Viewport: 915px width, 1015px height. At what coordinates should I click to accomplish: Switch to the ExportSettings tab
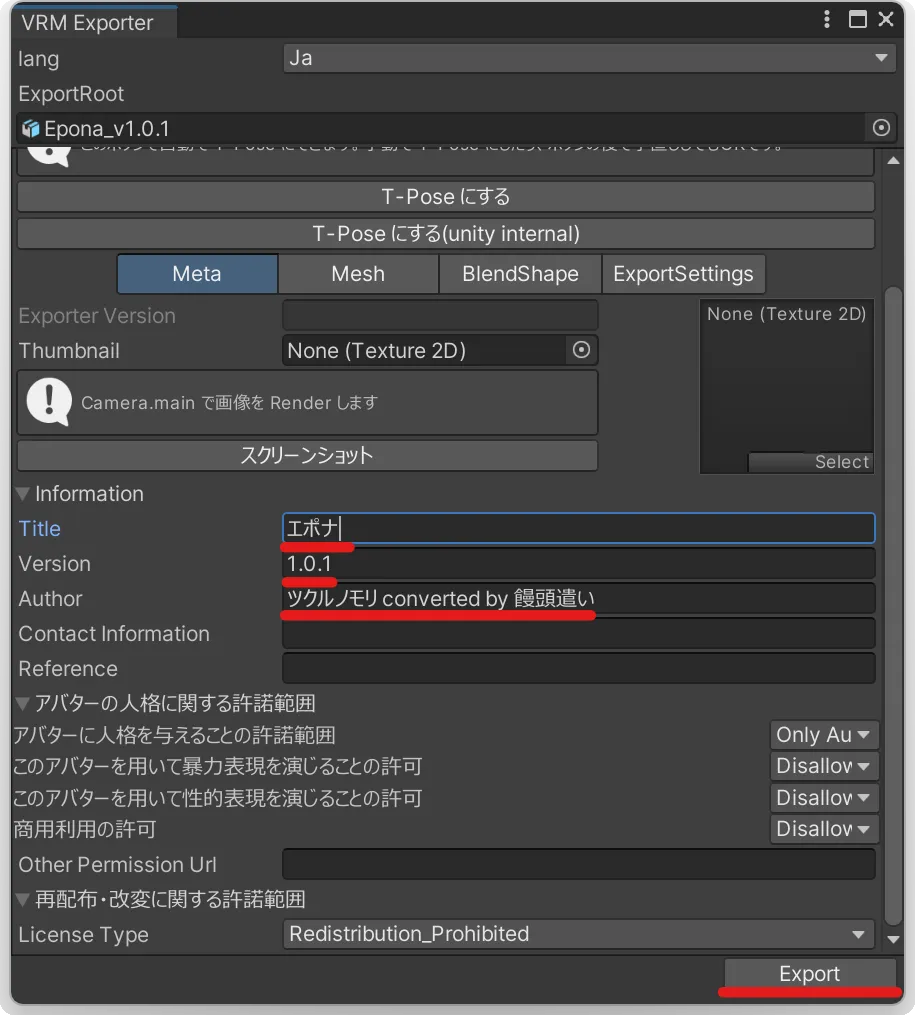point(683,274)
